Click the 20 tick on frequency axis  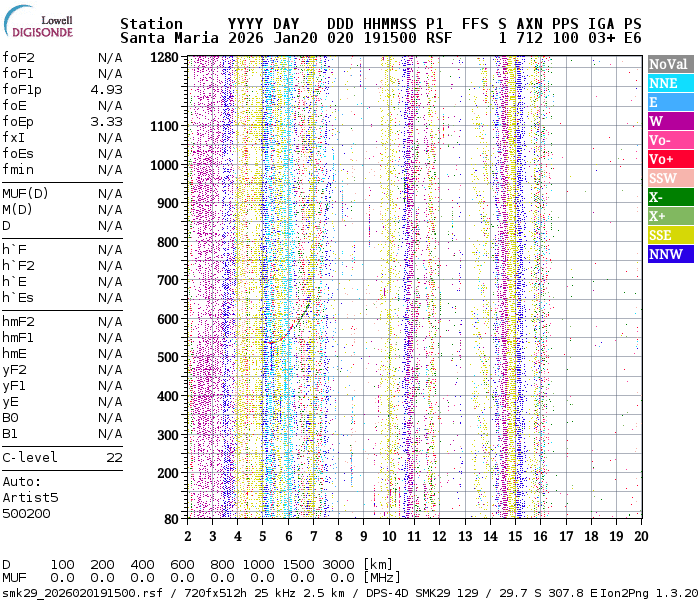pyautogui.click(x=639, y=535)
